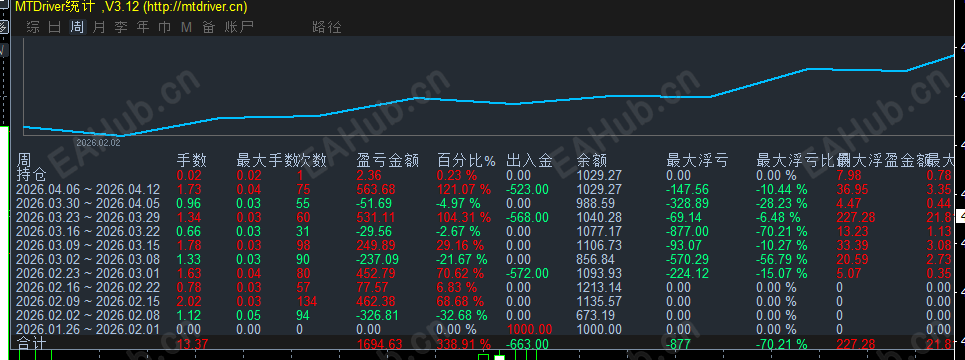Viewport: 965px width, 360px height.
Task: Select week row 2026.02.02 ~ 2026.02.08
Action: [x=88, y=316]
